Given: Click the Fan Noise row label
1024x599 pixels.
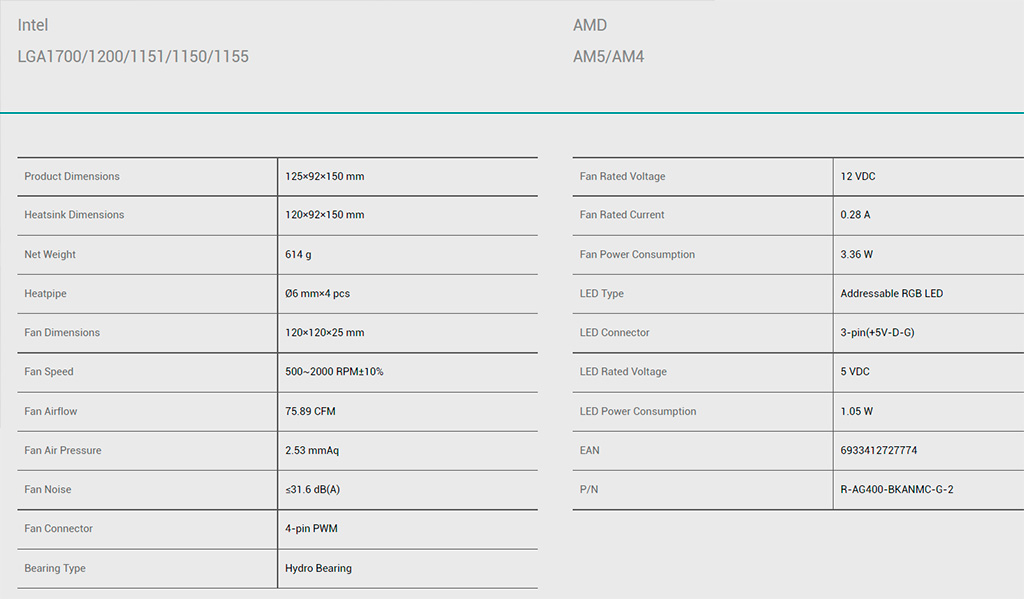Looking at the screenshot, I should pyautogui.click(x=48, y=490).
